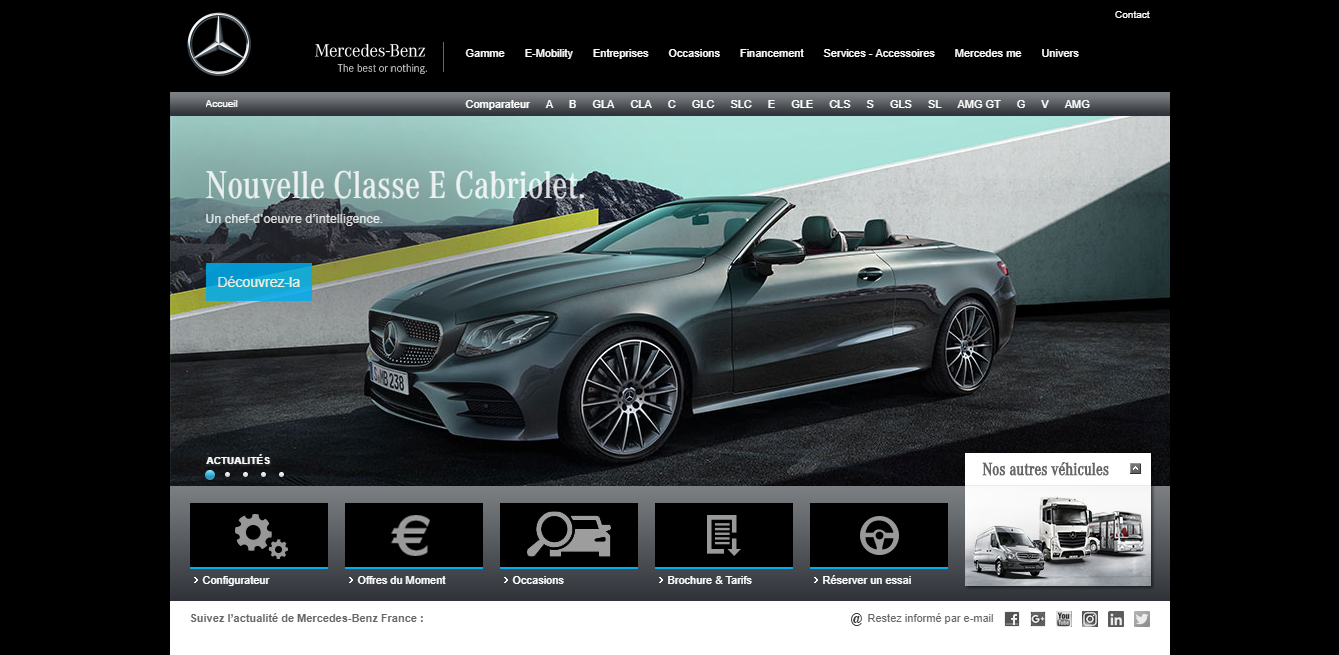Viewport: 1339px width, 655px height.
Task: Open the Gamme menu
Action: tap(485, 53)
